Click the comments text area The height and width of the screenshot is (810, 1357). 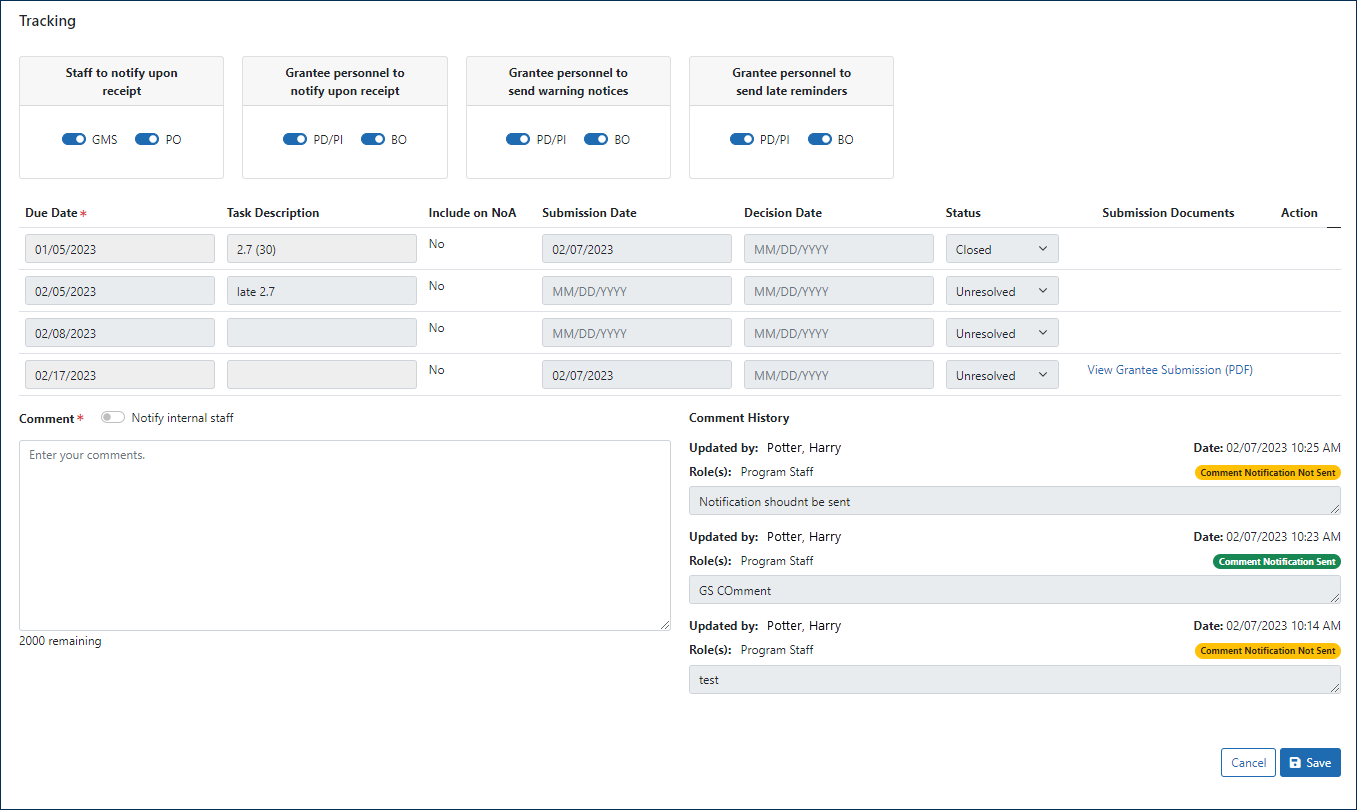[x=345, y=535]
